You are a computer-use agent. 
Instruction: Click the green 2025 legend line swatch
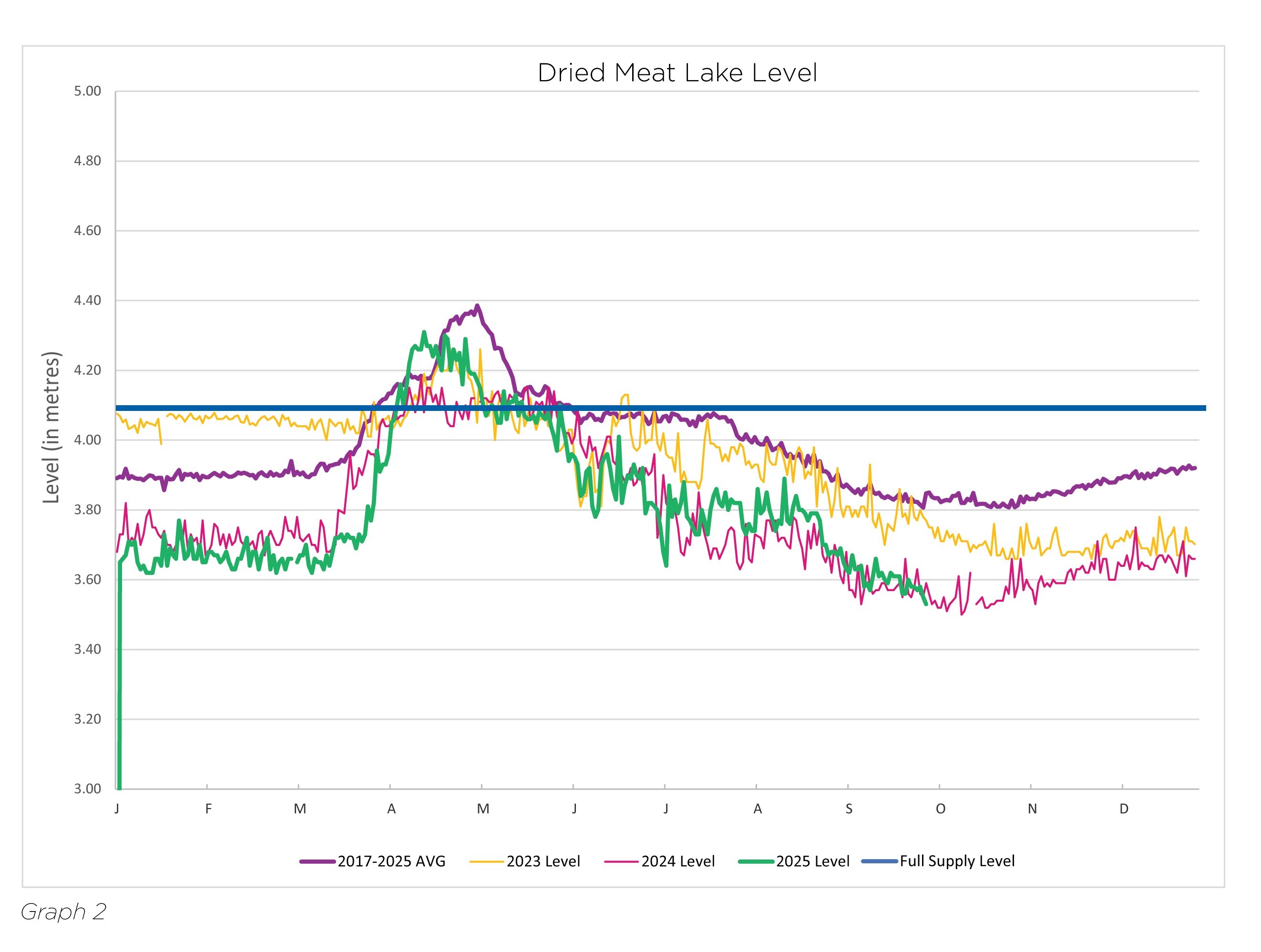click(x=756, y=862)
